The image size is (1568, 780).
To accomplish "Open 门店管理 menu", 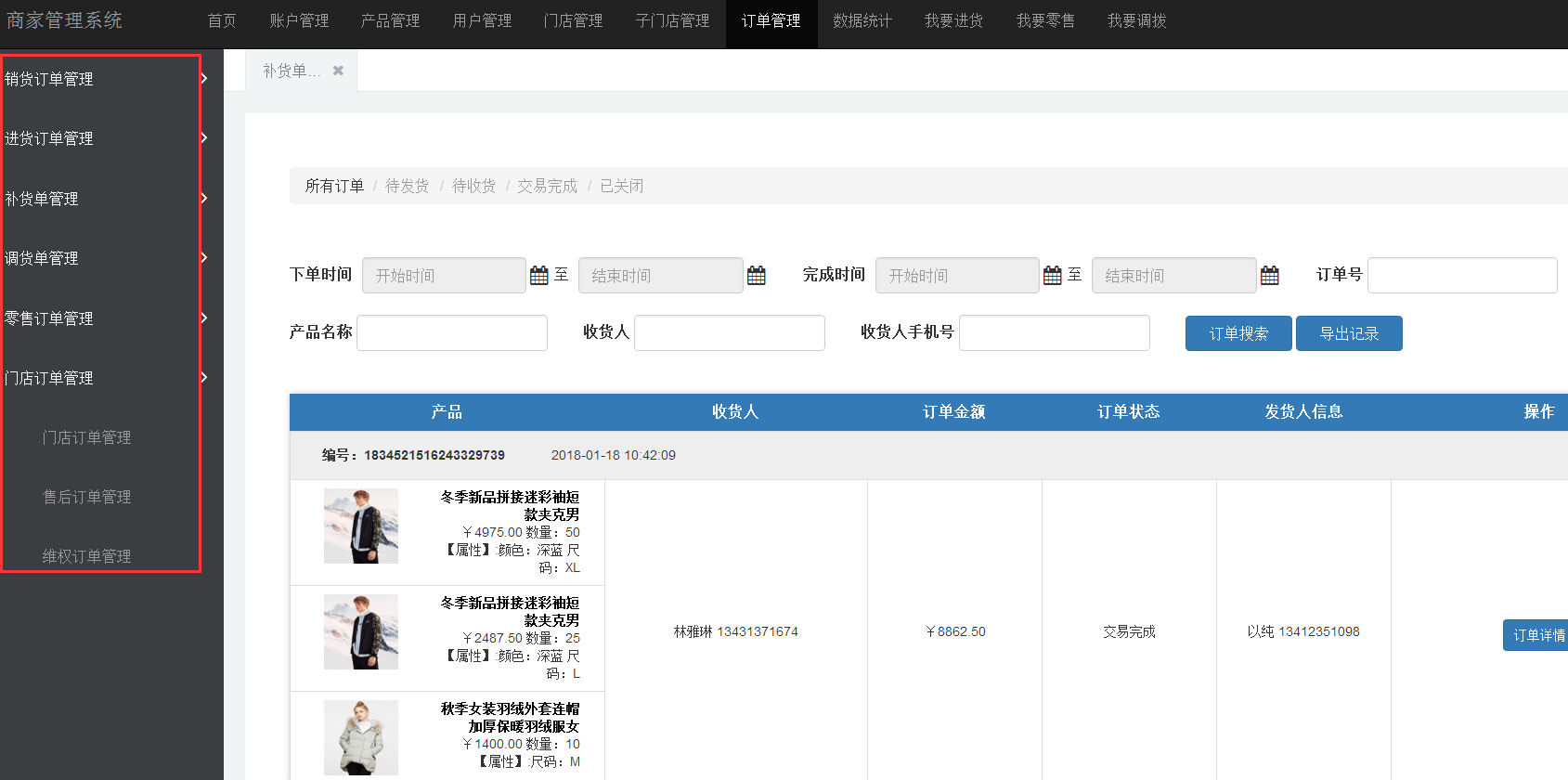I will click(573, 20).
